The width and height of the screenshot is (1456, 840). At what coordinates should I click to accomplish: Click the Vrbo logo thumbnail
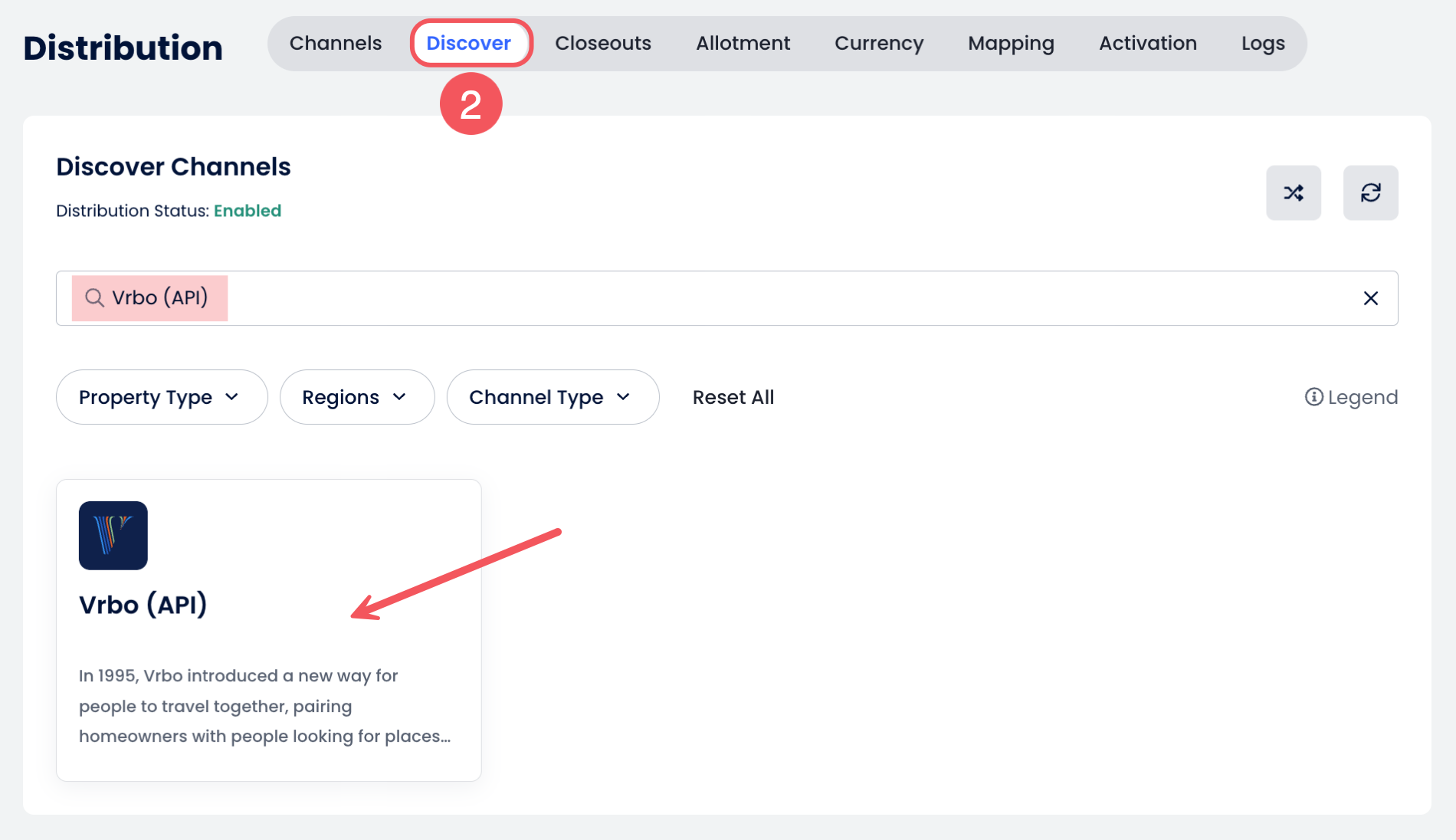[113, 536]
